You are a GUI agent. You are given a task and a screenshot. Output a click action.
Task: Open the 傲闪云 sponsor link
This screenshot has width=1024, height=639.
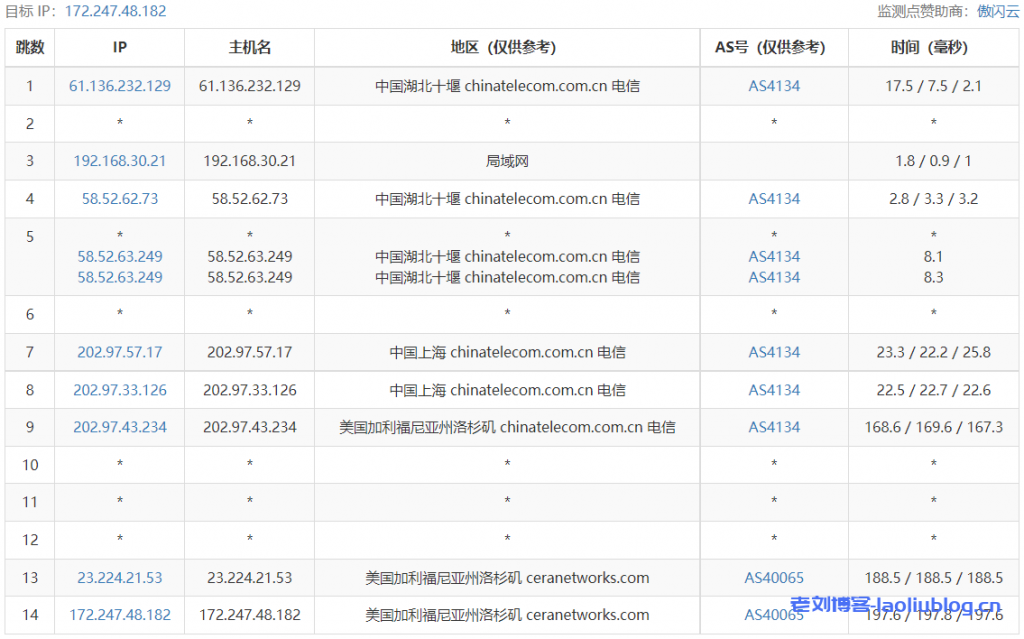(x=997, y=11)
